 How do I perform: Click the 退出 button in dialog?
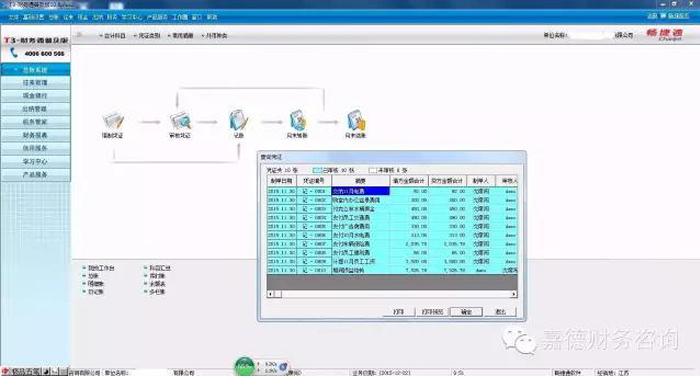[500, 312]
